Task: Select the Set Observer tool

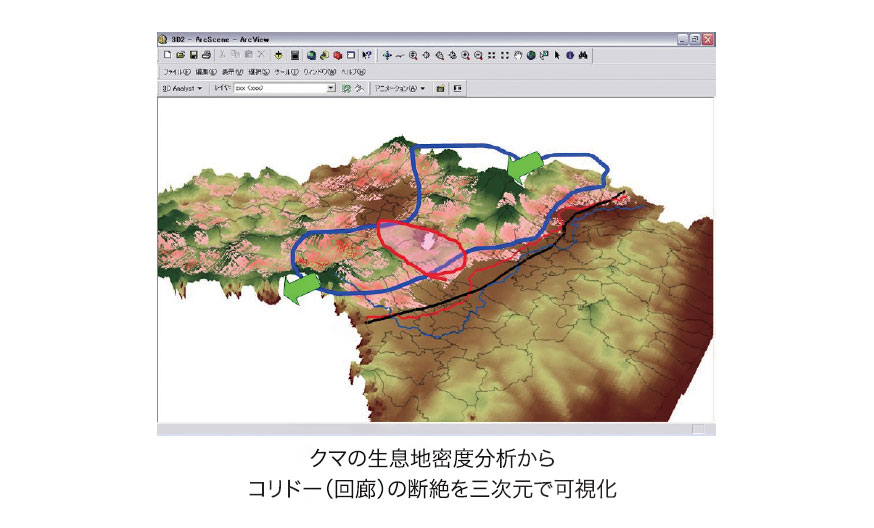Action: 452,55
